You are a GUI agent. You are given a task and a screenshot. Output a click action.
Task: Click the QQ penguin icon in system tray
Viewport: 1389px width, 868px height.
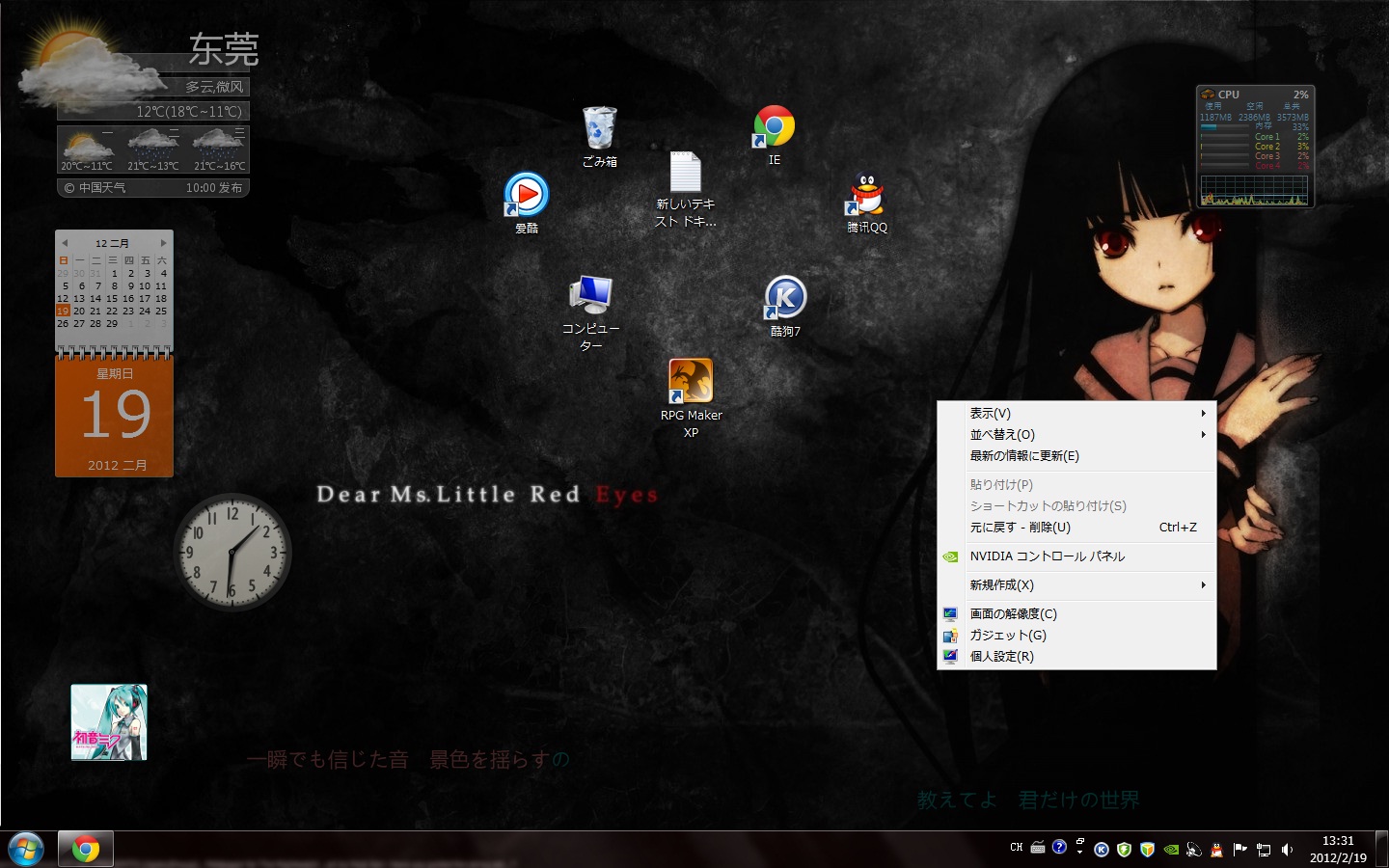click(1217, 850)
